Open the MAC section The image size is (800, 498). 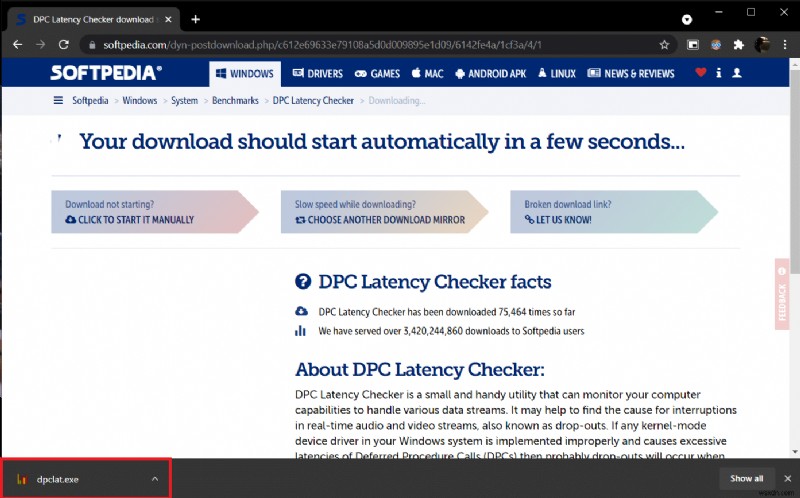coord(428,73)
